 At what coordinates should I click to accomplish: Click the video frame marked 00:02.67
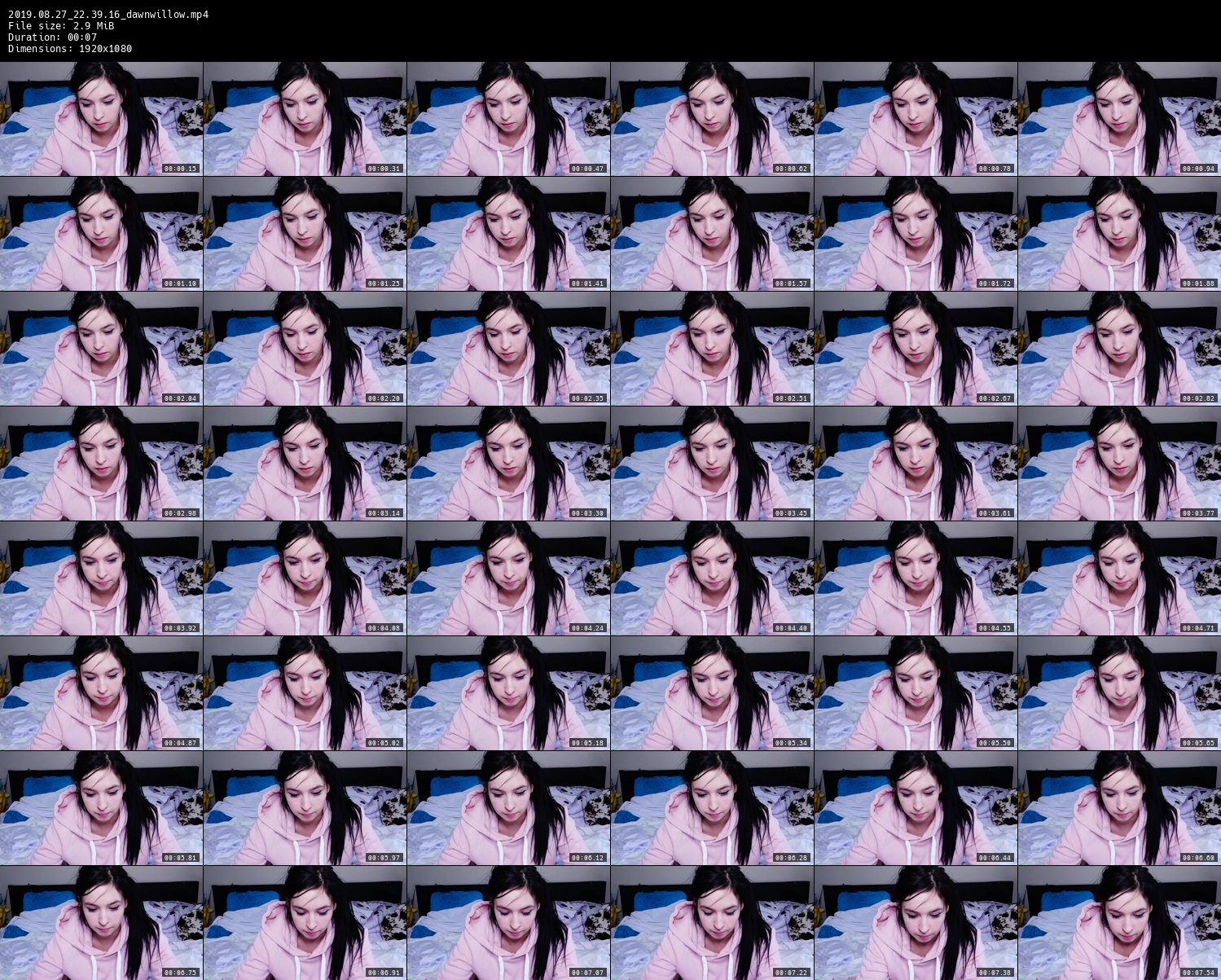point(916,349)
